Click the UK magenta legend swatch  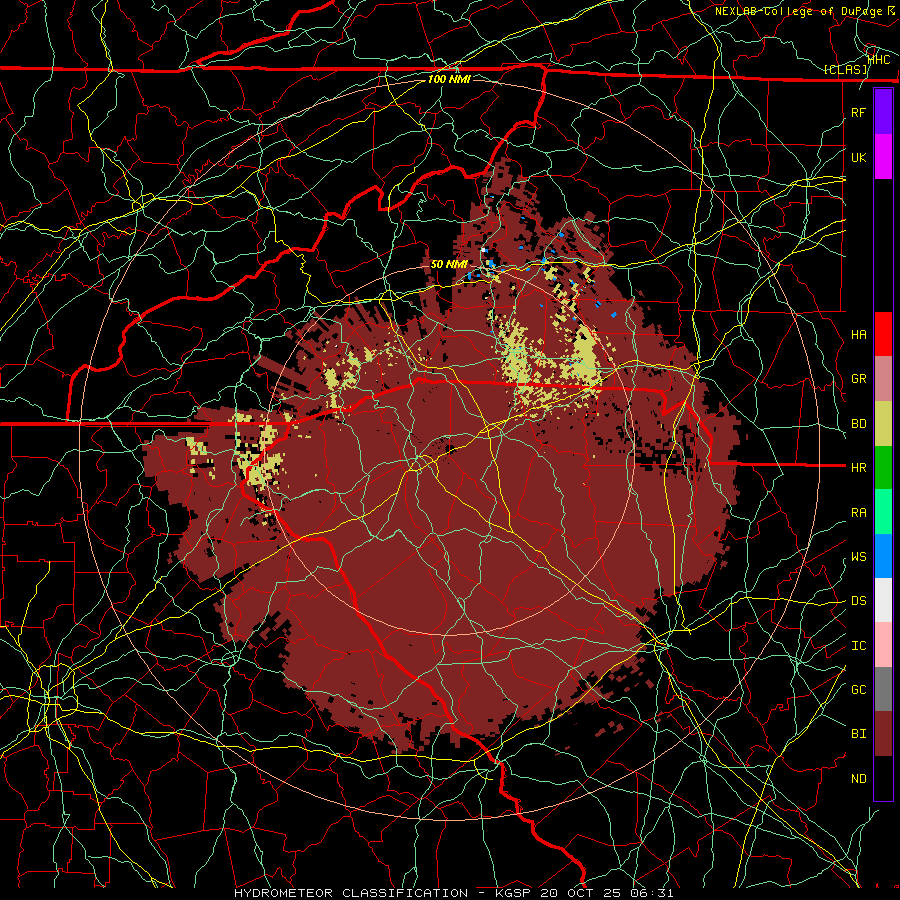(x=883, y=157)
